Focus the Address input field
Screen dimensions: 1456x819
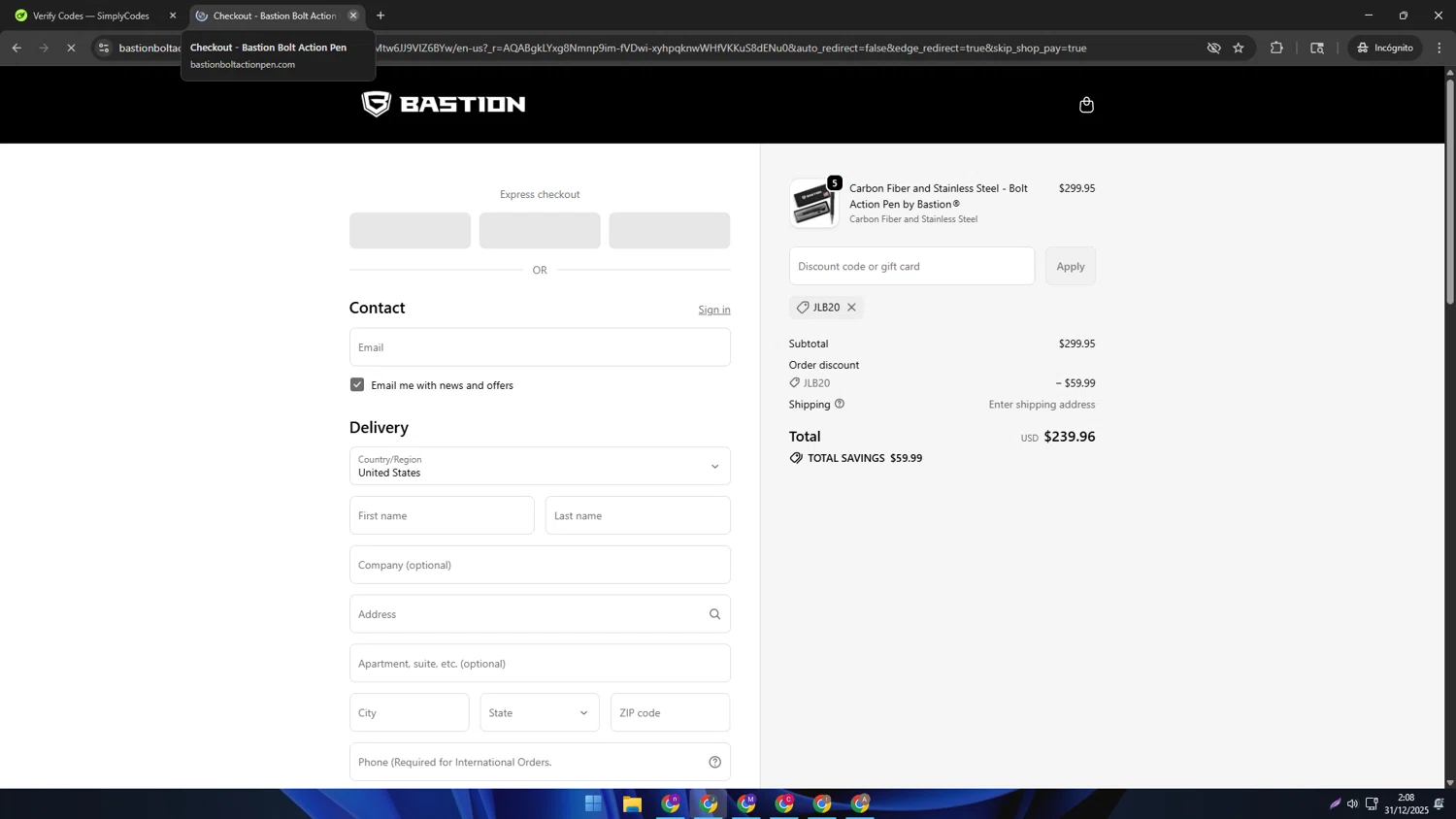point(540,614)
